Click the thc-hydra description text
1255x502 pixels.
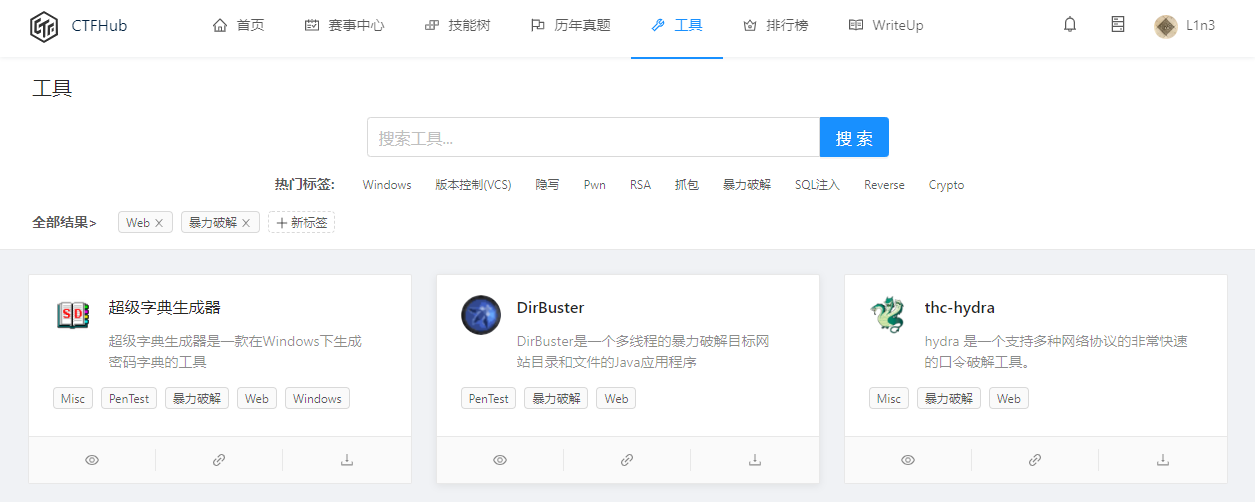pyautogui.click(x=1056, y=351)
